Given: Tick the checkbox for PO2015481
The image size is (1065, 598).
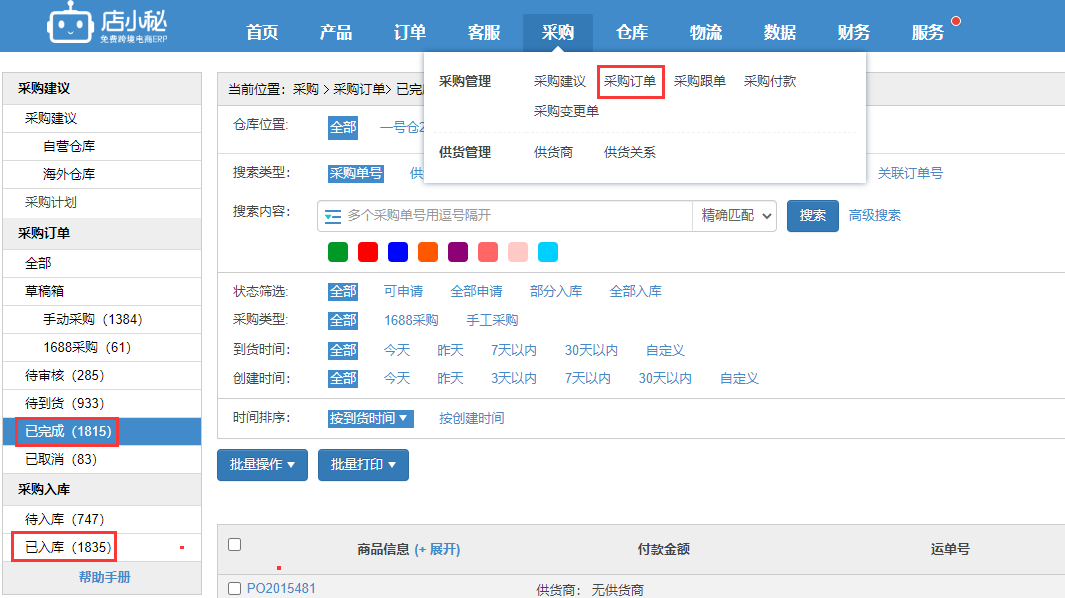Looking at the screenshot, I should click(235, 588).
